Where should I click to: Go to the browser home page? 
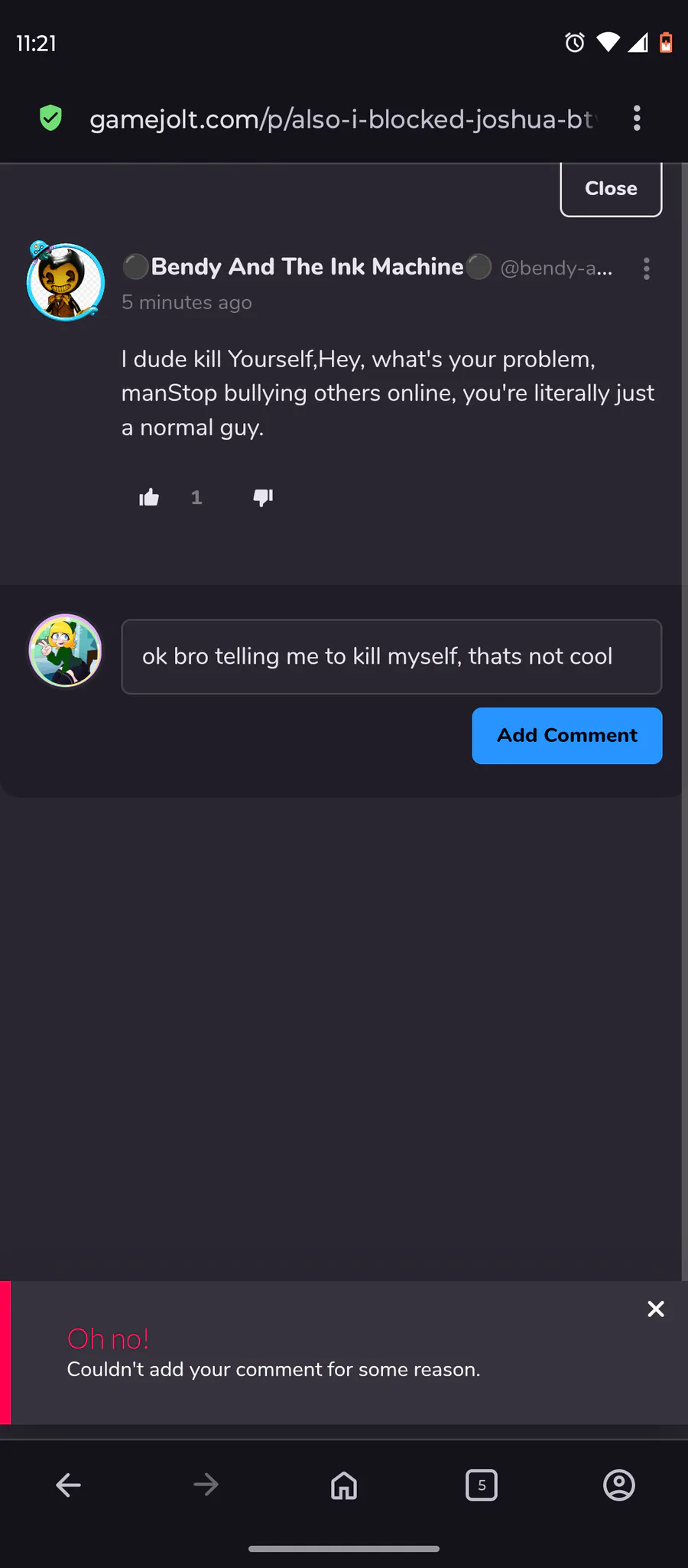click(344, 1485)
